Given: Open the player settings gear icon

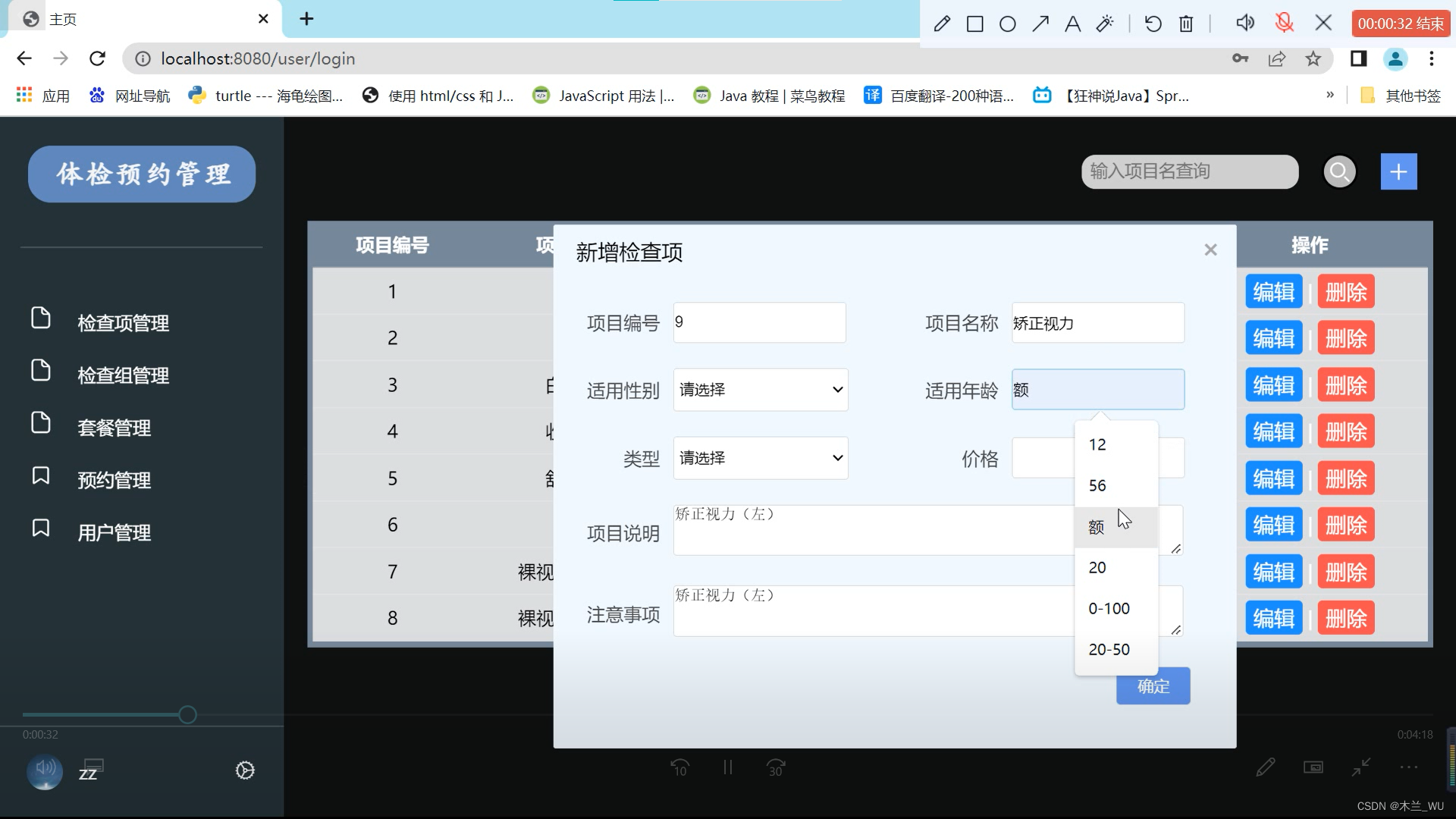Looking at the screenshot, I should point(245,770).
